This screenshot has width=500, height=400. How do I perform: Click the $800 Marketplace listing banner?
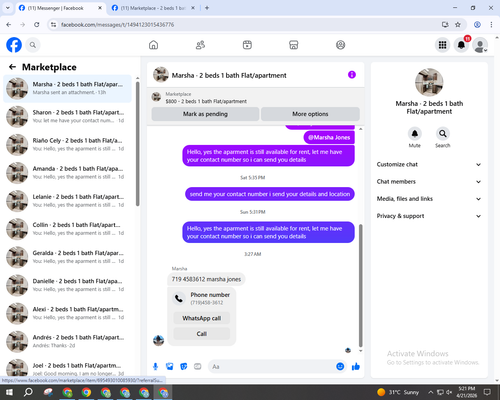(x=256, y=98)
